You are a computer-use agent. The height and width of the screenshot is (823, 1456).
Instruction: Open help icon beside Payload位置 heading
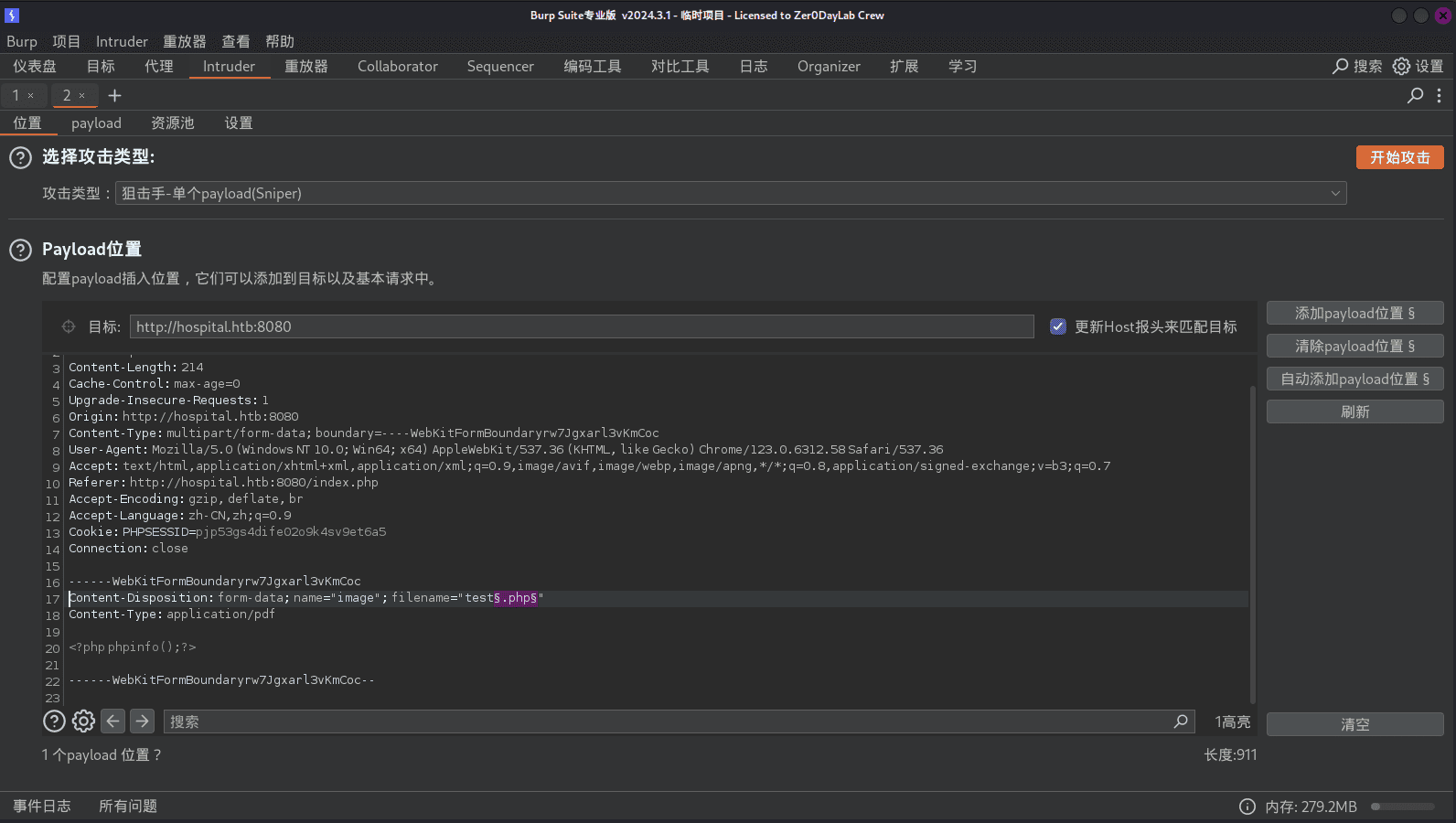pyautogui.click(x=20, y=250)
